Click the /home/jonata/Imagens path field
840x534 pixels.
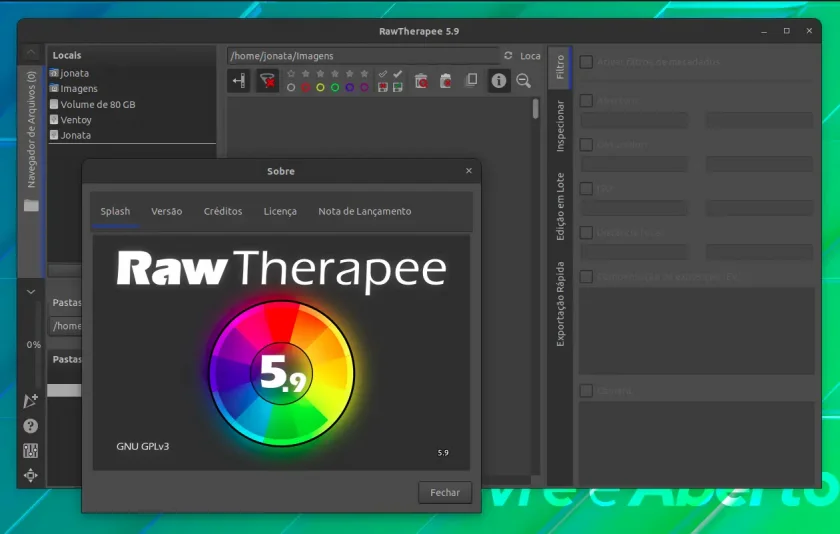(x=363, y=56)
